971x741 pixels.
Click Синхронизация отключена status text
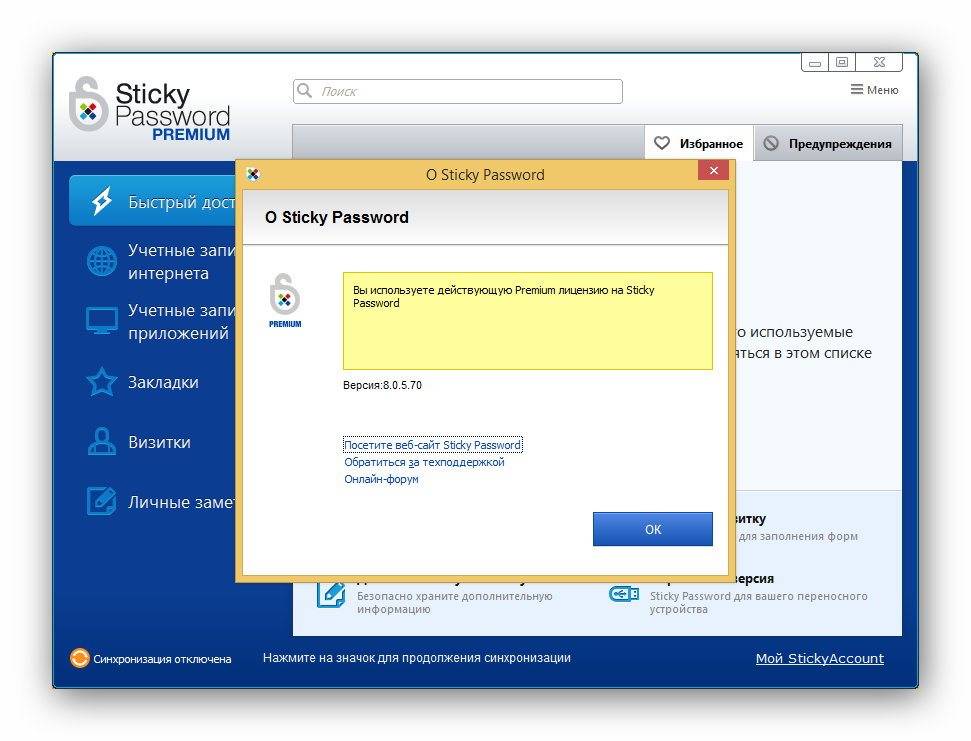pyautogui.click(x=162, y=659)
